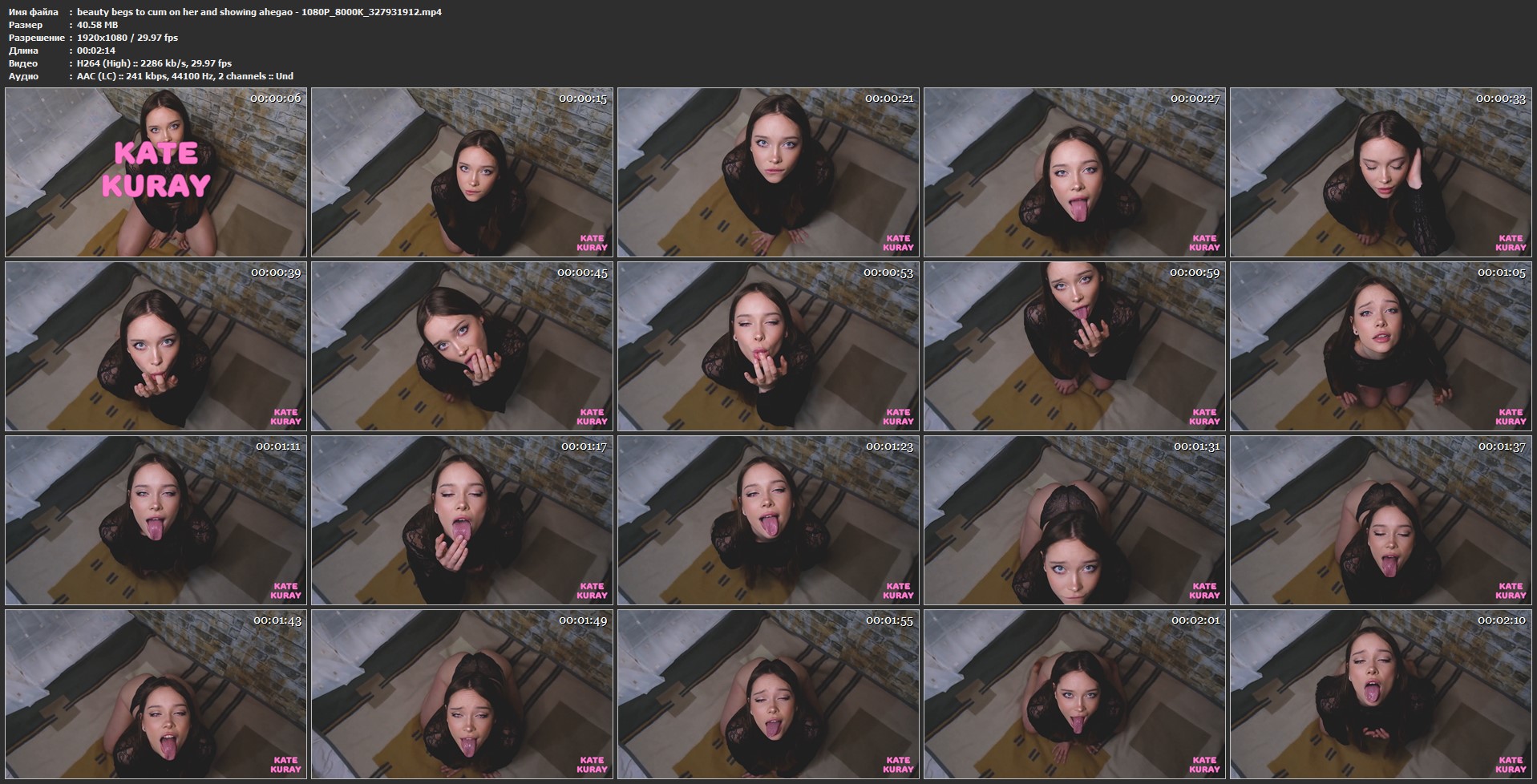This screenshot has height=784, width=1537.
Task: Choose the frame timestamped 00:00:53
Action: [768, 346]
